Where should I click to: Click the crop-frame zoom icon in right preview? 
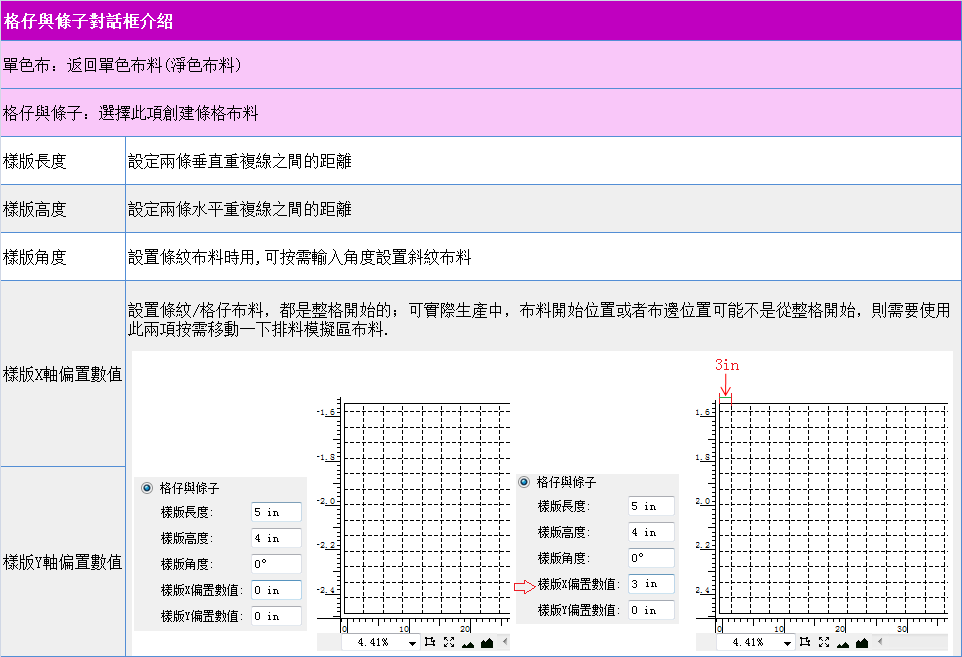click(x=804, y=642)
